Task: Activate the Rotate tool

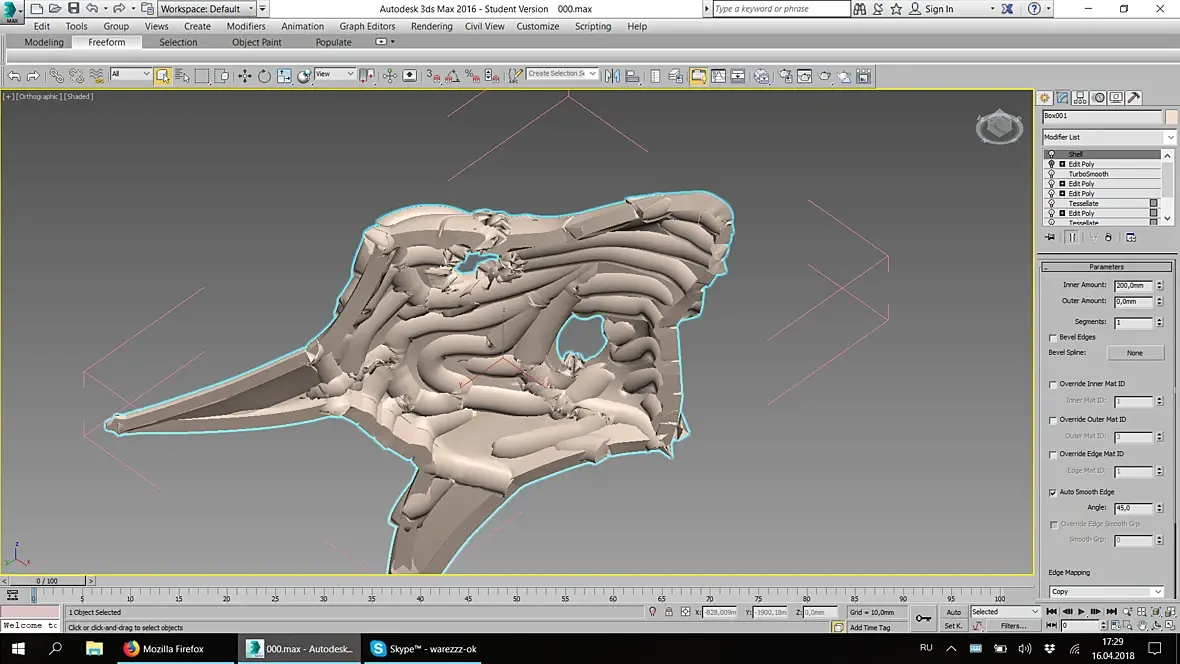Action: click(264, 76)
